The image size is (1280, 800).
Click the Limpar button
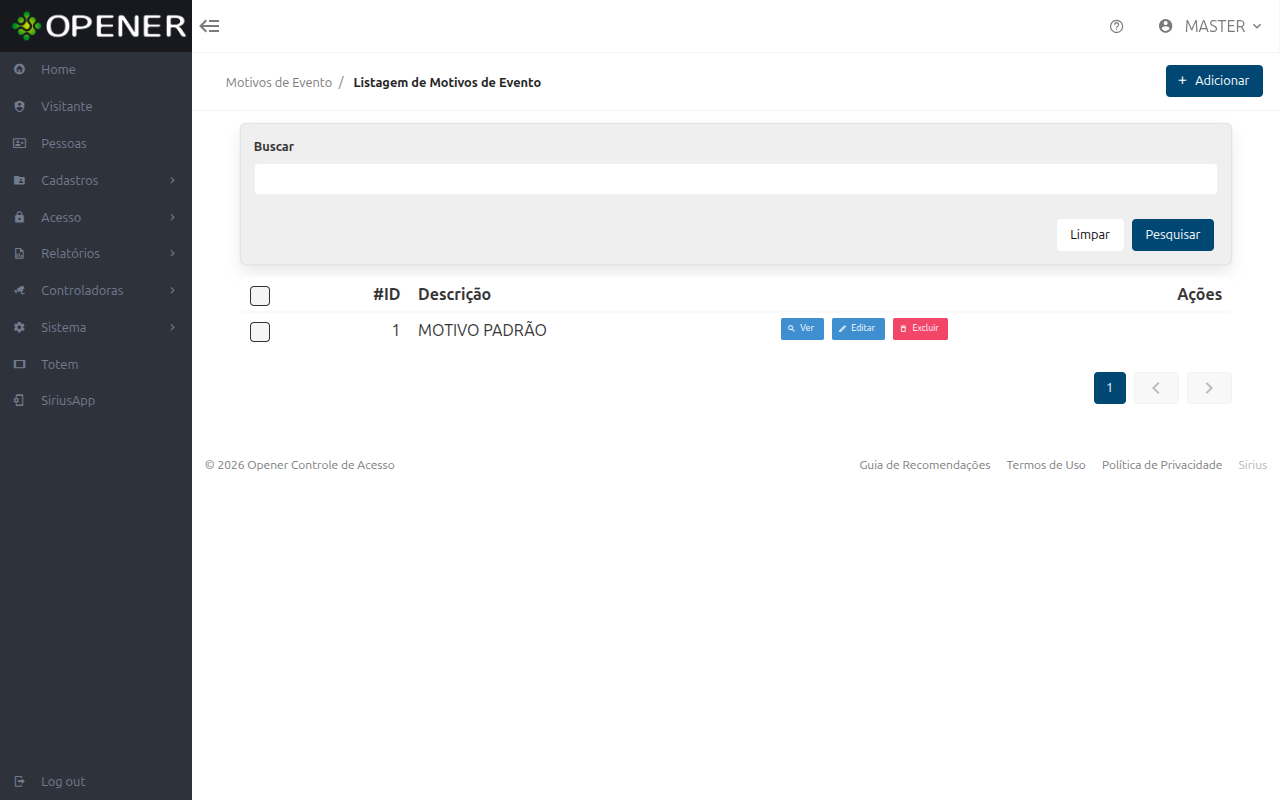click(x=1090, y=235)
